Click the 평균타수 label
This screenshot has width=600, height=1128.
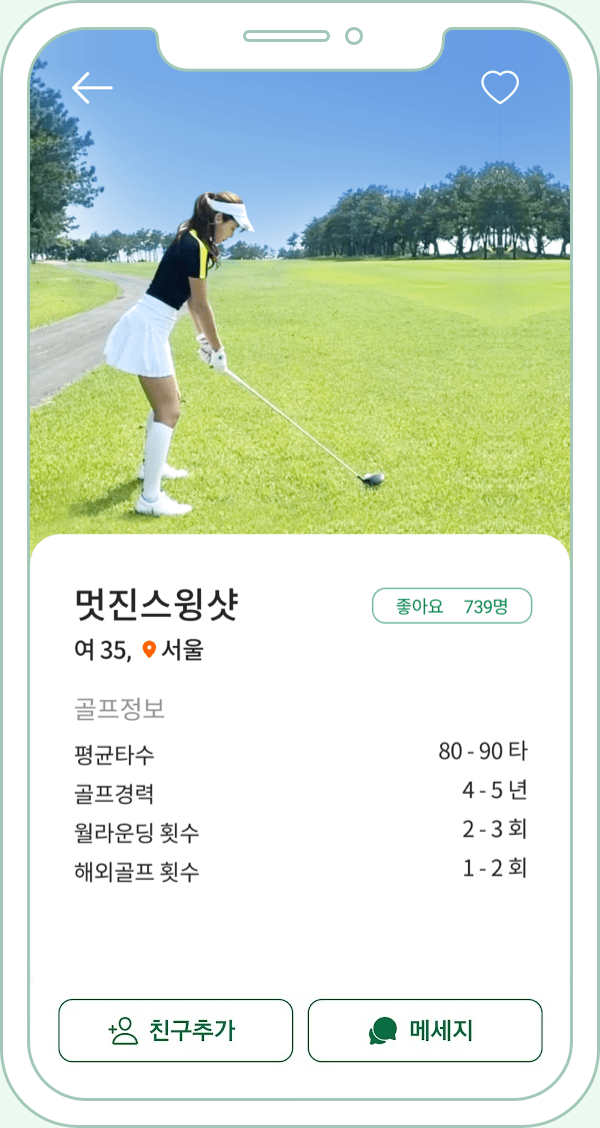[x=114, y=754]
